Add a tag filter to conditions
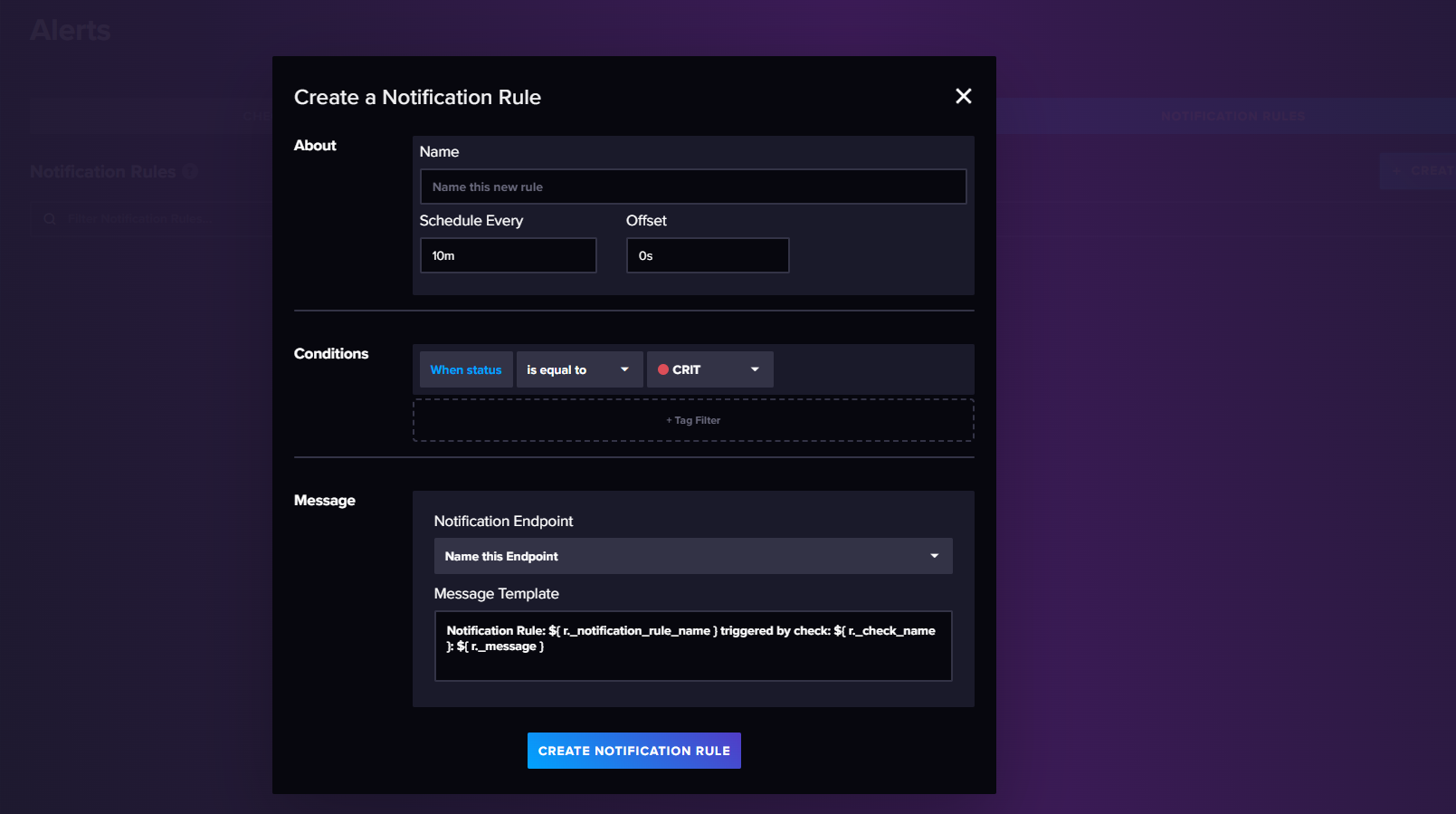This screenshot has height=814, width=1456. coord(692,420)
